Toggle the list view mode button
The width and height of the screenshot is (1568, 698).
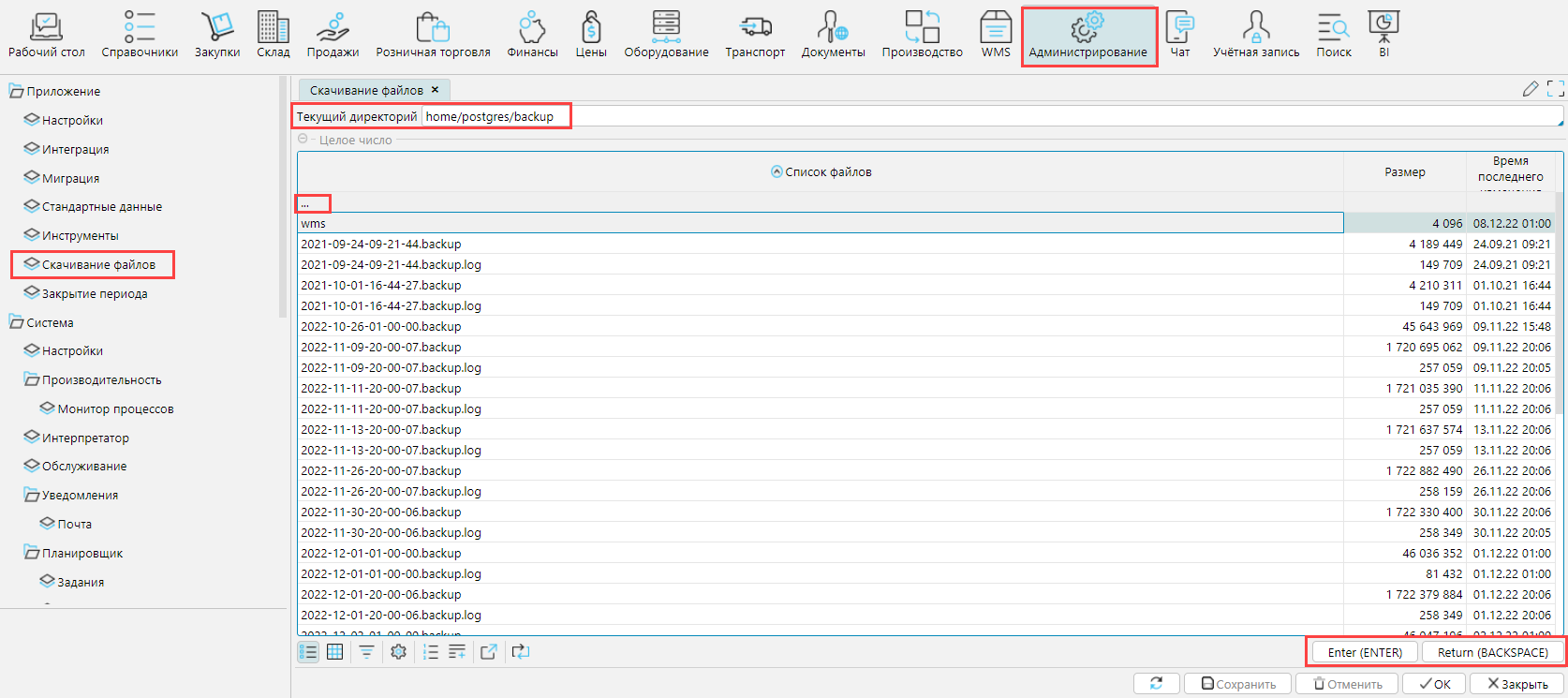click(308, 652)
